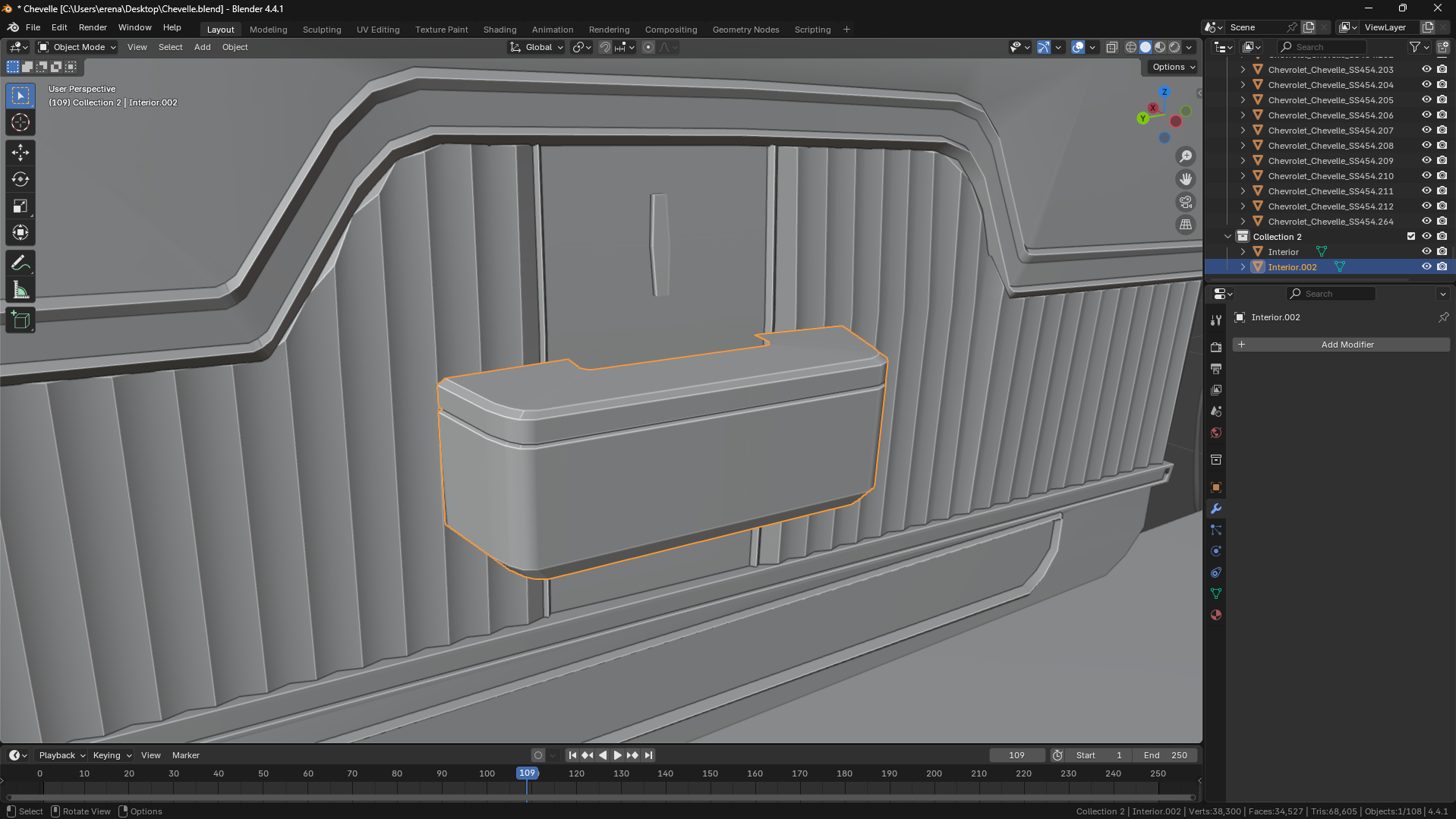Uncheck Collection 2 exclude checkbox
Image resolution: width=1456 pixels, height=819 pixels.
1411,236
